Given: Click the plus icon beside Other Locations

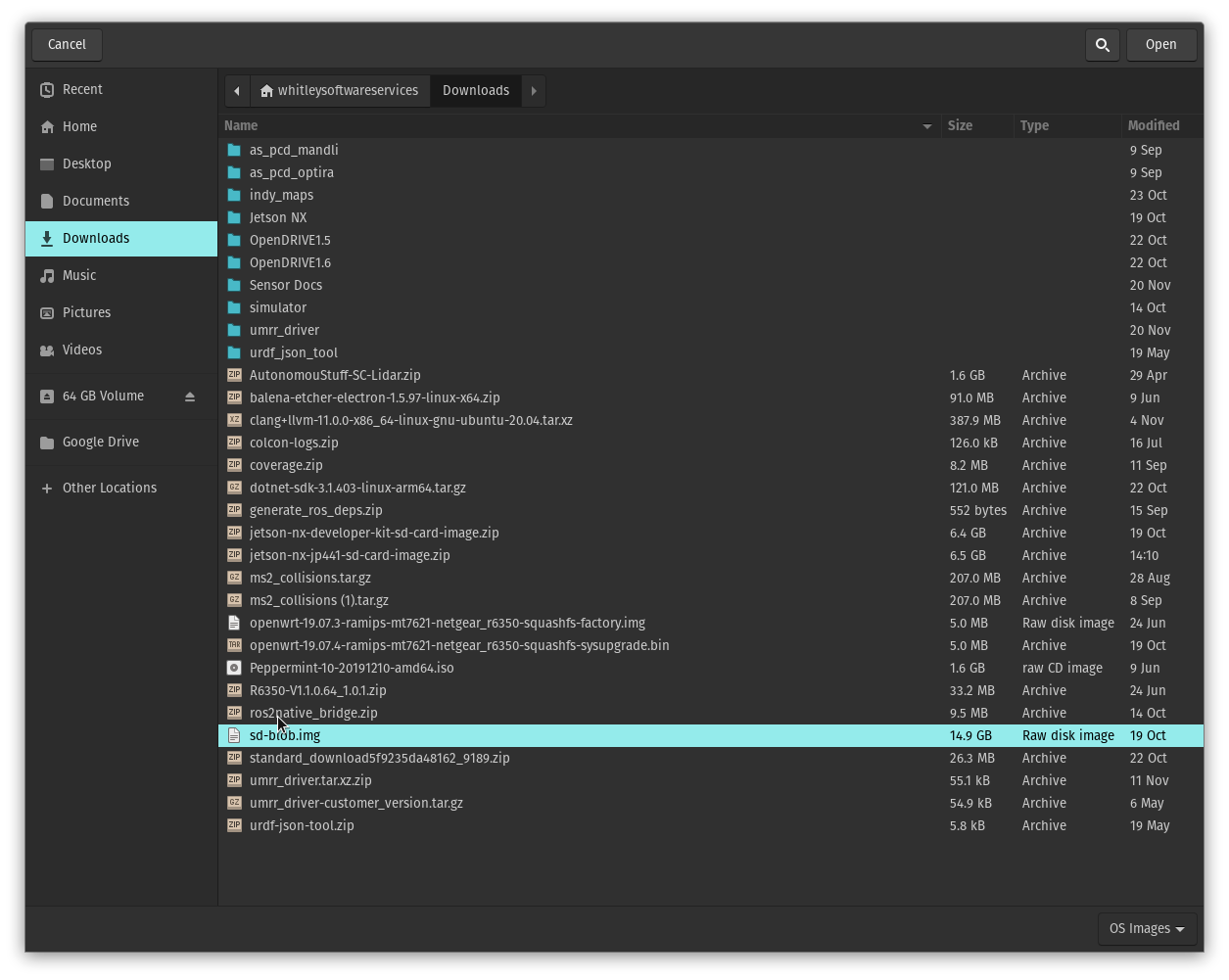Looking at the screenshot, I should [x=47, y=489].
